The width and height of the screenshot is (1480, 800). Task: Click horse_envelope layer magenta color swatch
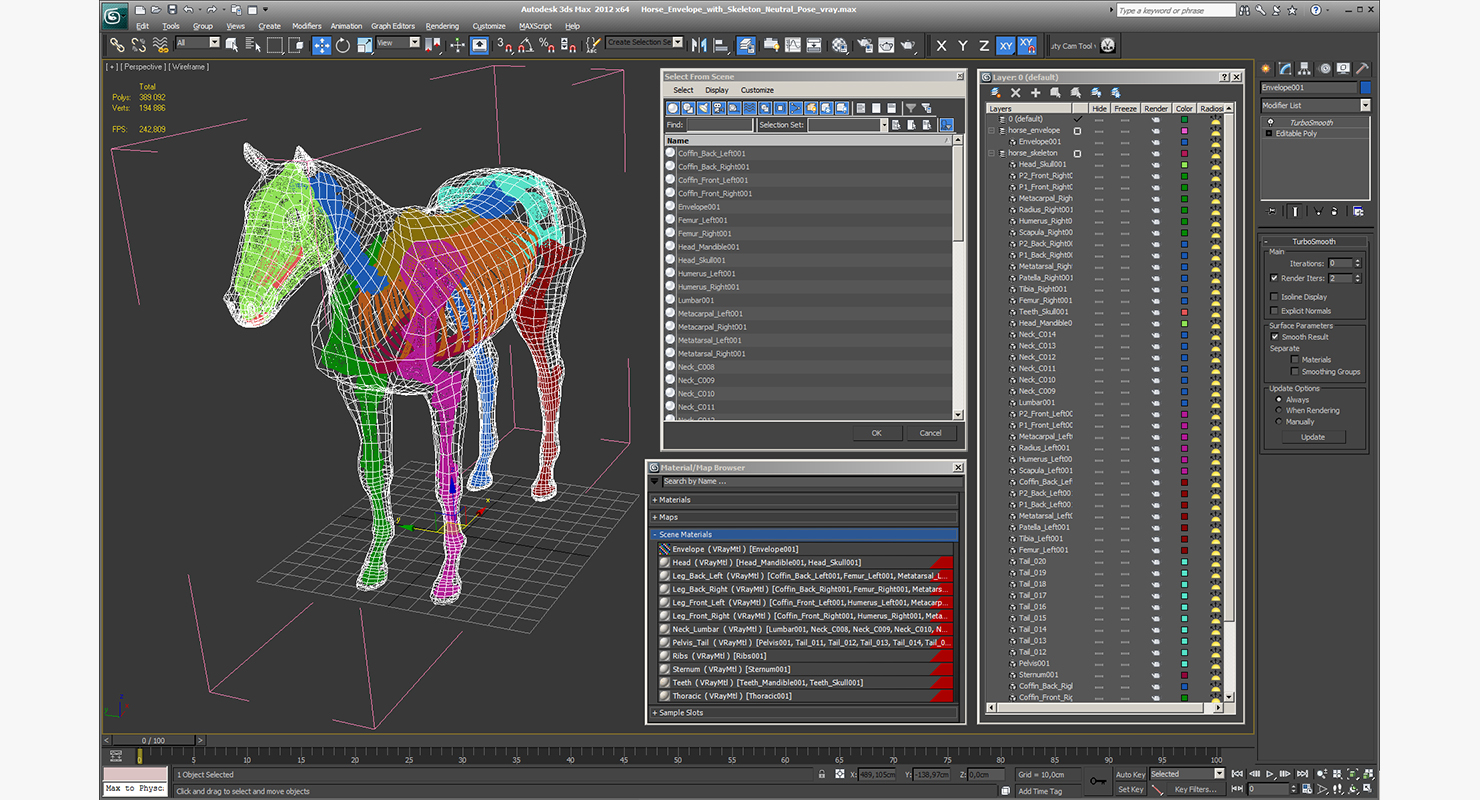[1184, 131]
